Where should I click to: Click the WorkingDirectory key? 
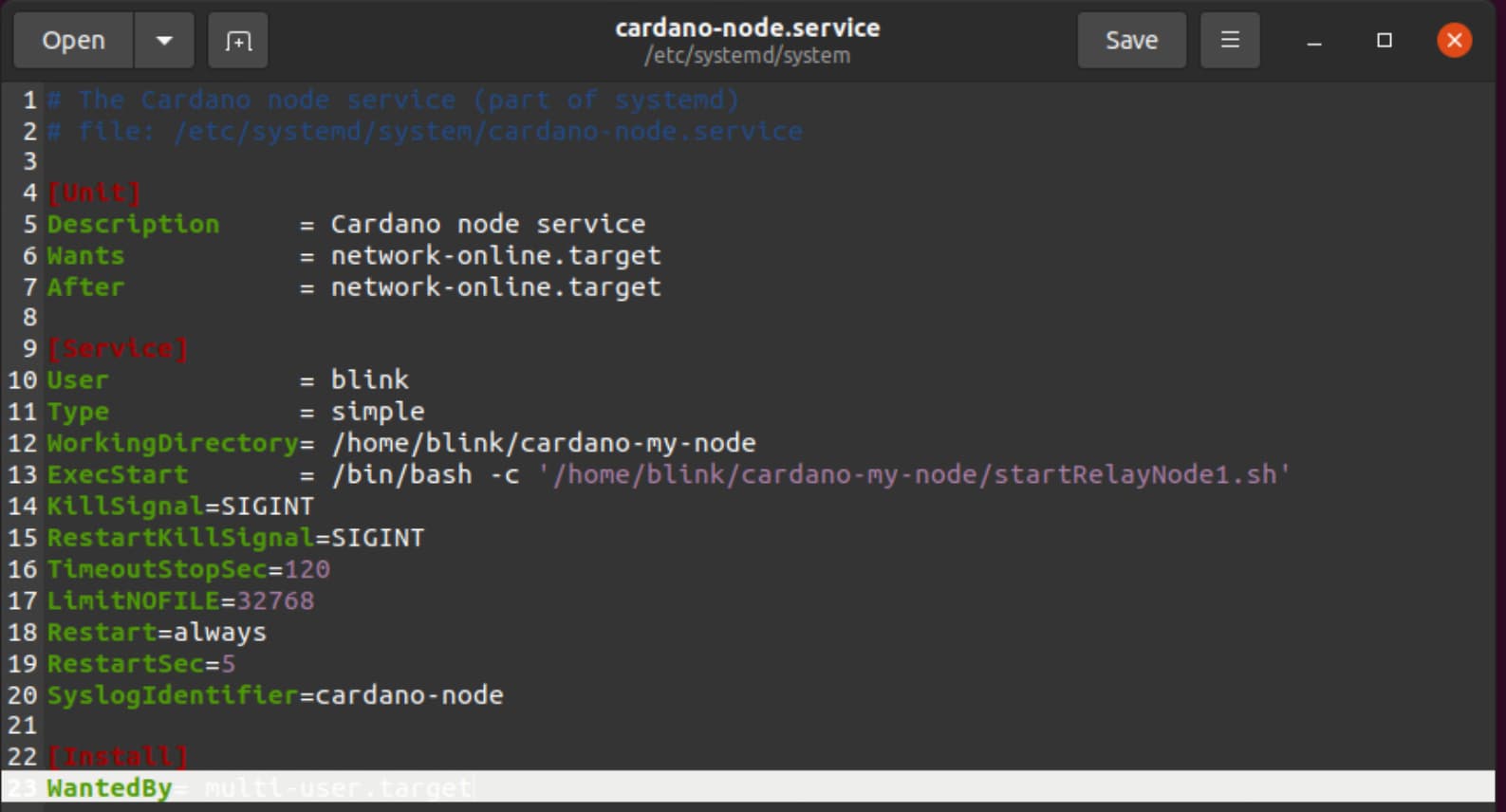(x=173, y=443)
